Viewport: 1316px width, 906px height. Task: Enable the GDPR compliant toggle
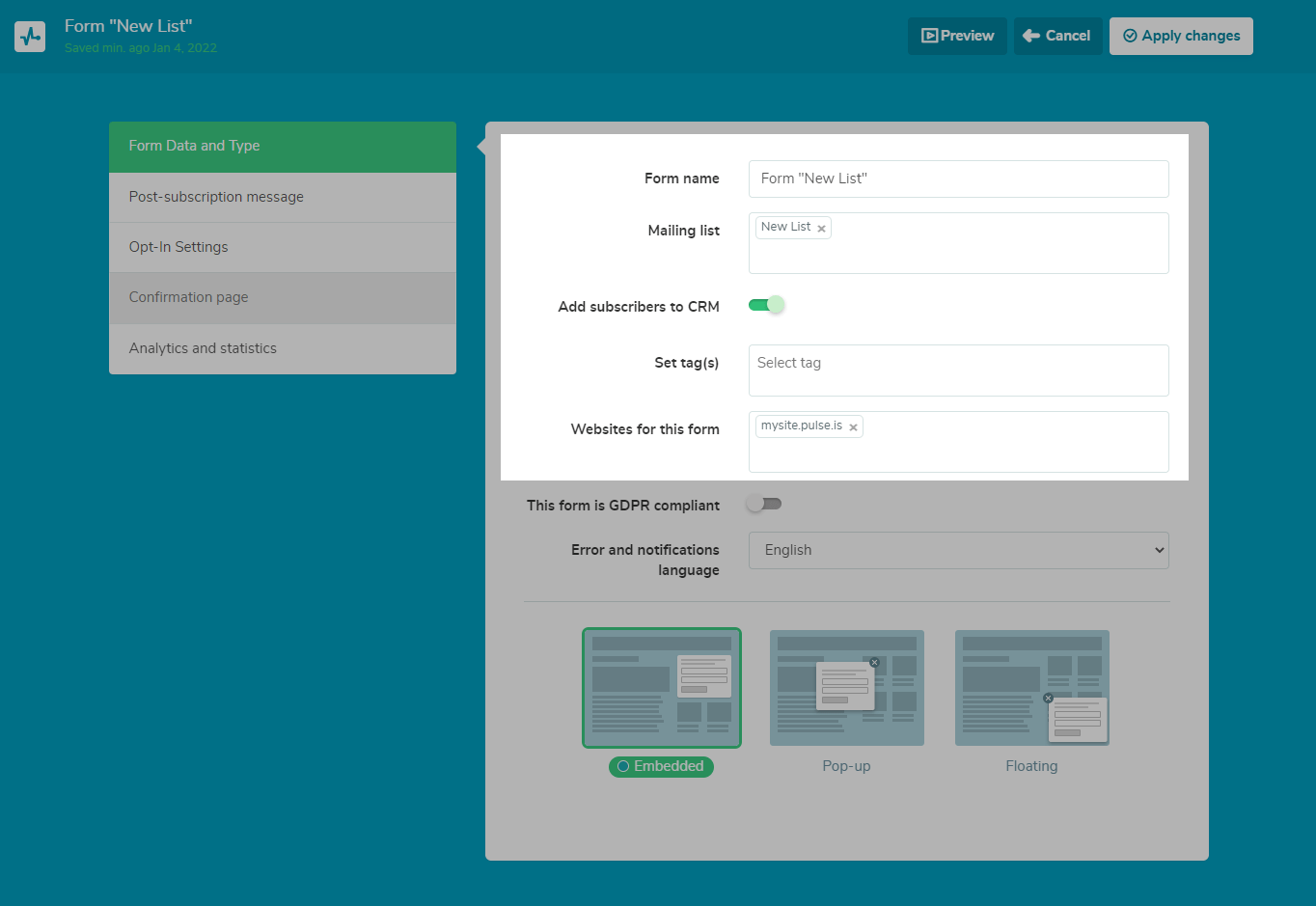coord(764,504)
